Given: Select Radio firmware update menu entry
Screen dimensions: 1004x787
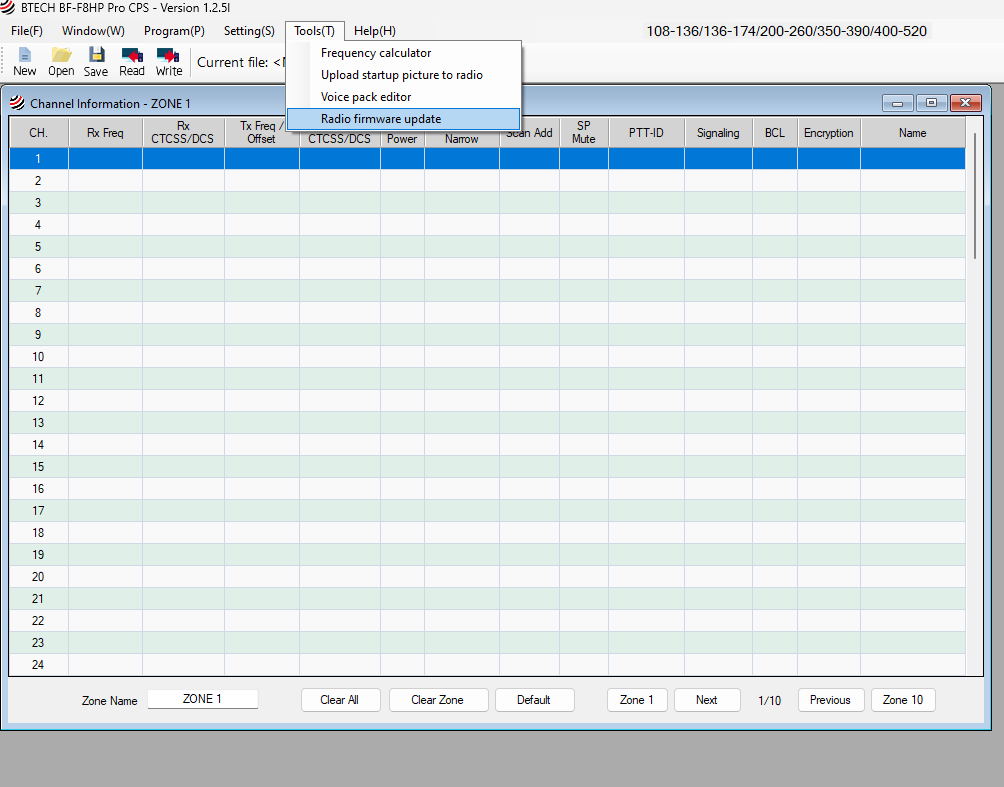Looking at the screenshot, I should pos(380,119).
